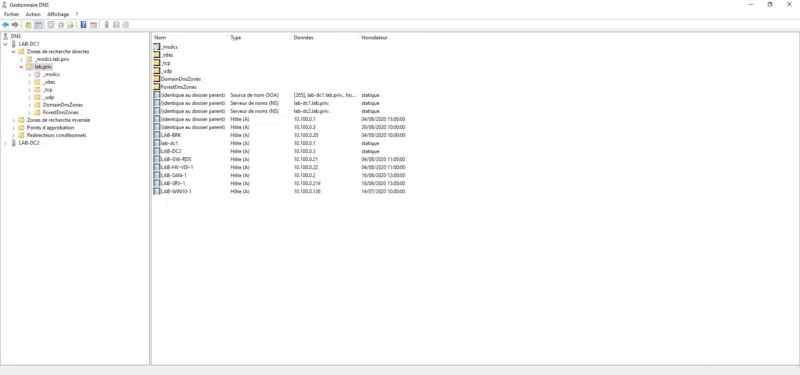
Task: Click the Export list toolbar icon
Action: (70, 24)
